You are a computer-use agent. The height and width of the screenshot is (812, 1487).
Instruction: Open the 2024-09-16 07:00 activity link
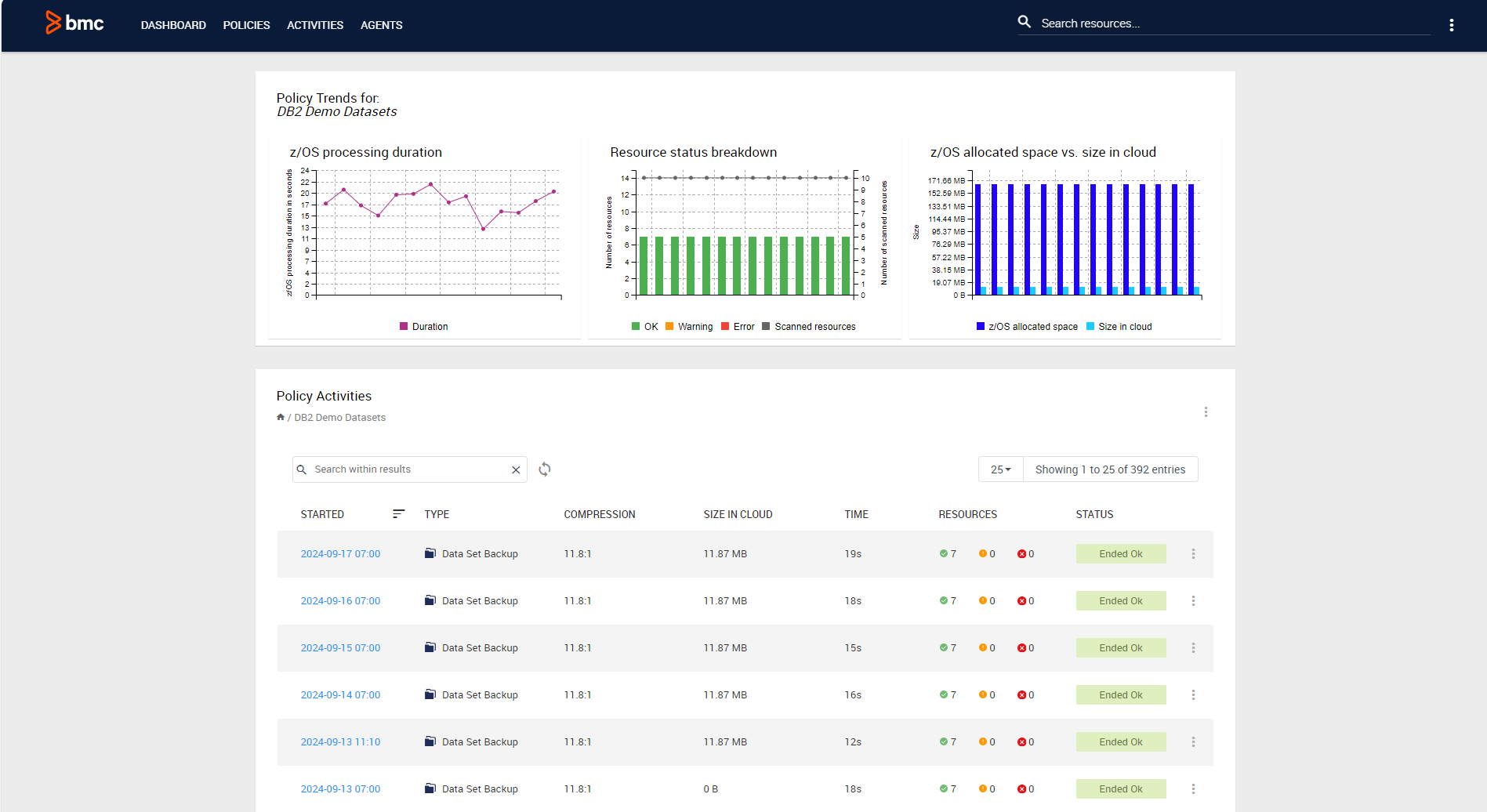coord(340,601)
